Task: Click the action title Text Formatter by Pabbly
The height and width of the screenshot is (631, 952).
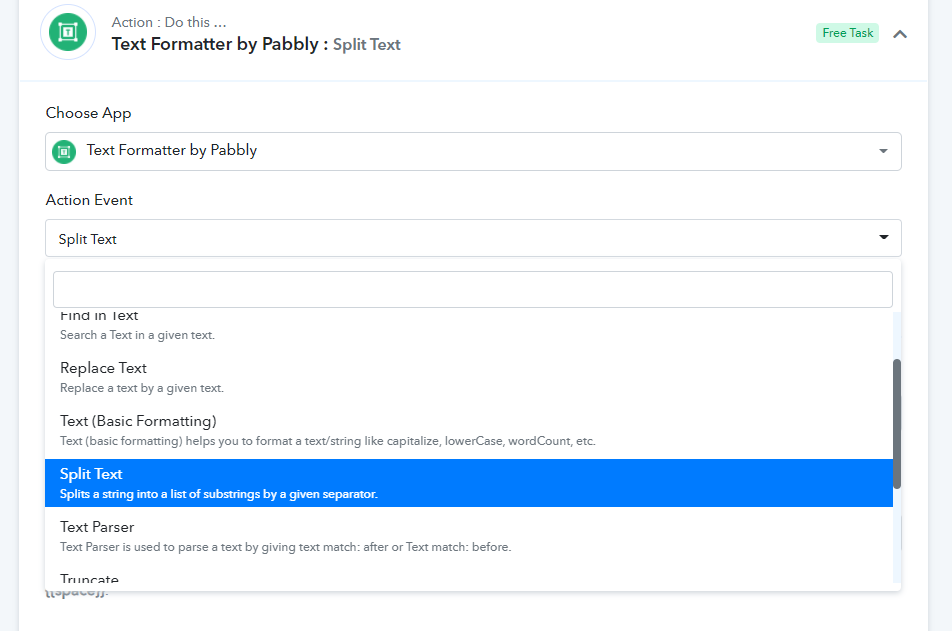Action: [215, 44]
